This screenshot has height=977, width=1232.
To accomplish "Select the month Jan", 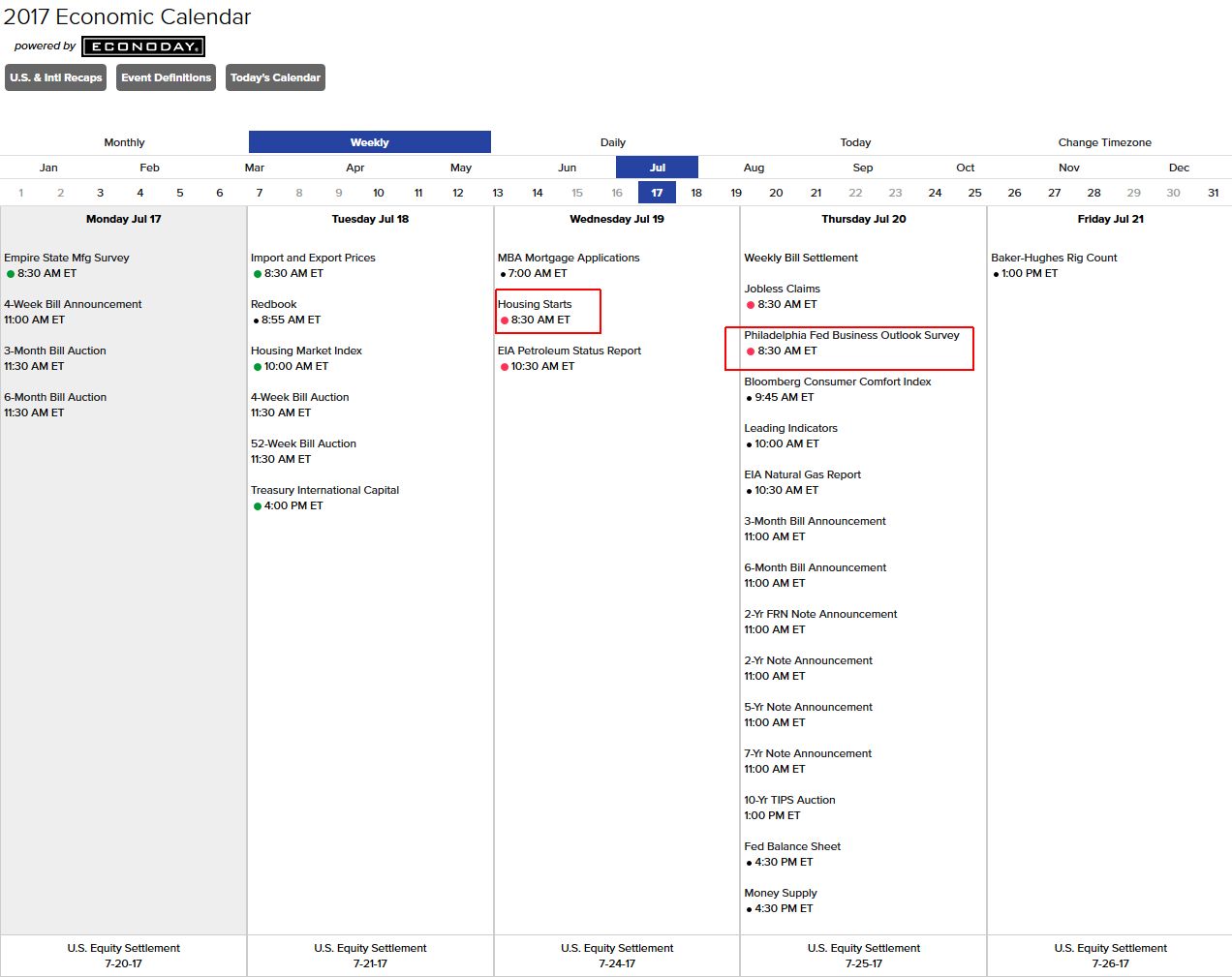I will pos(48,168).
